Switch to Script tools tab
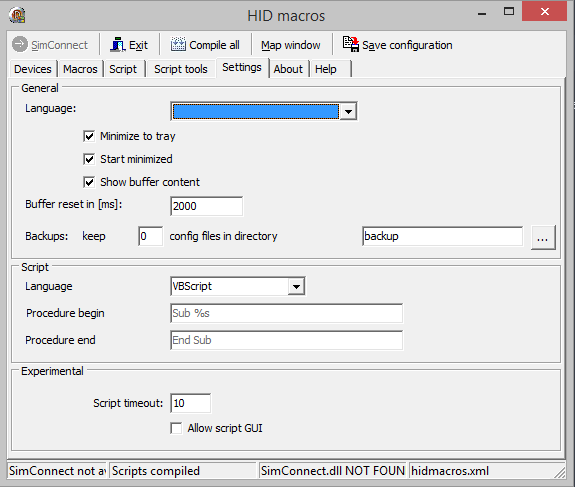575x487 pixels. pyautogui.click(x=181, y=69)
